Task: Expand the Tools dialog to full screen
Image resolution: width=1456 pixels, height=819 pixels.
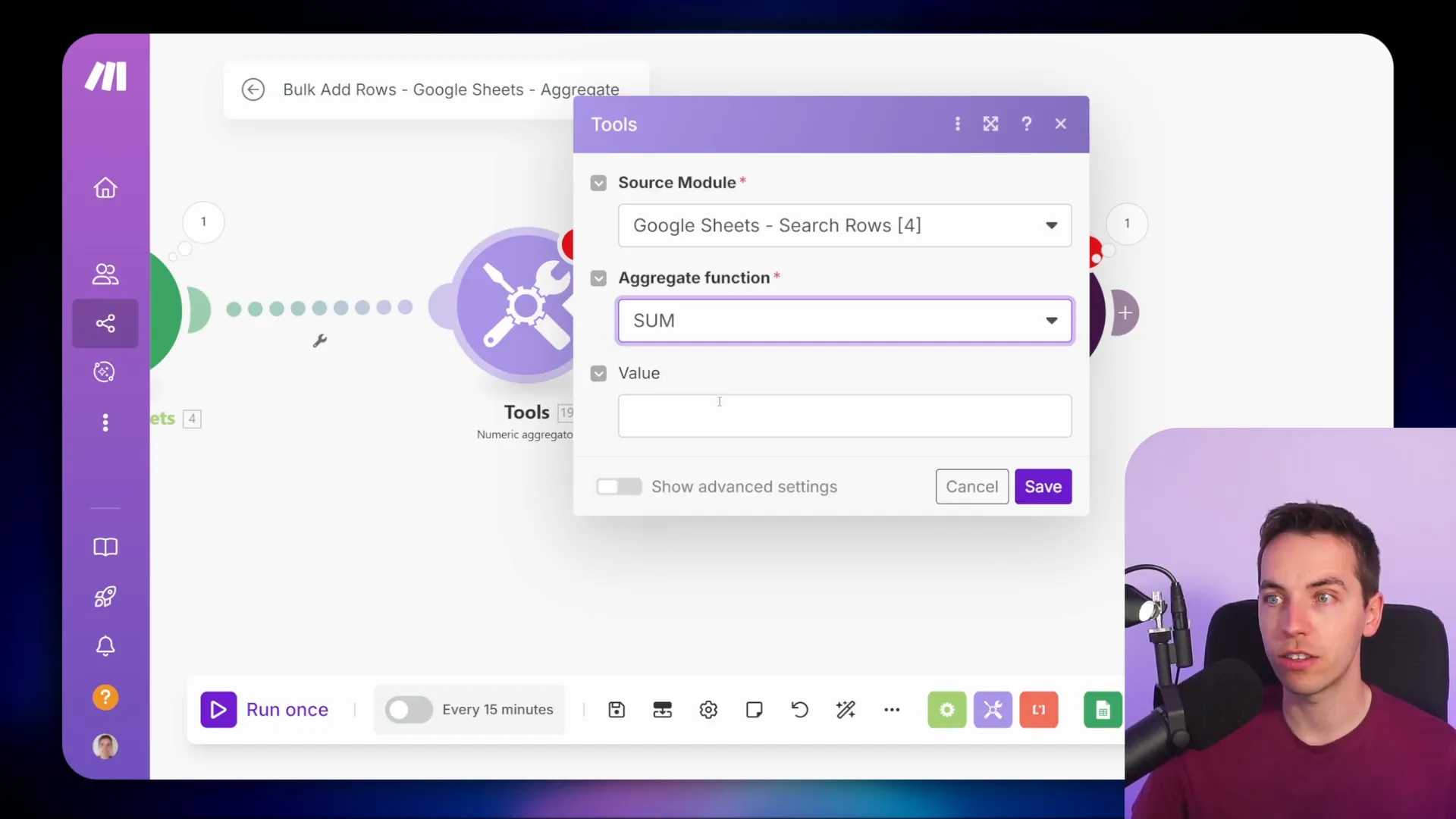Action: (991, 124)
